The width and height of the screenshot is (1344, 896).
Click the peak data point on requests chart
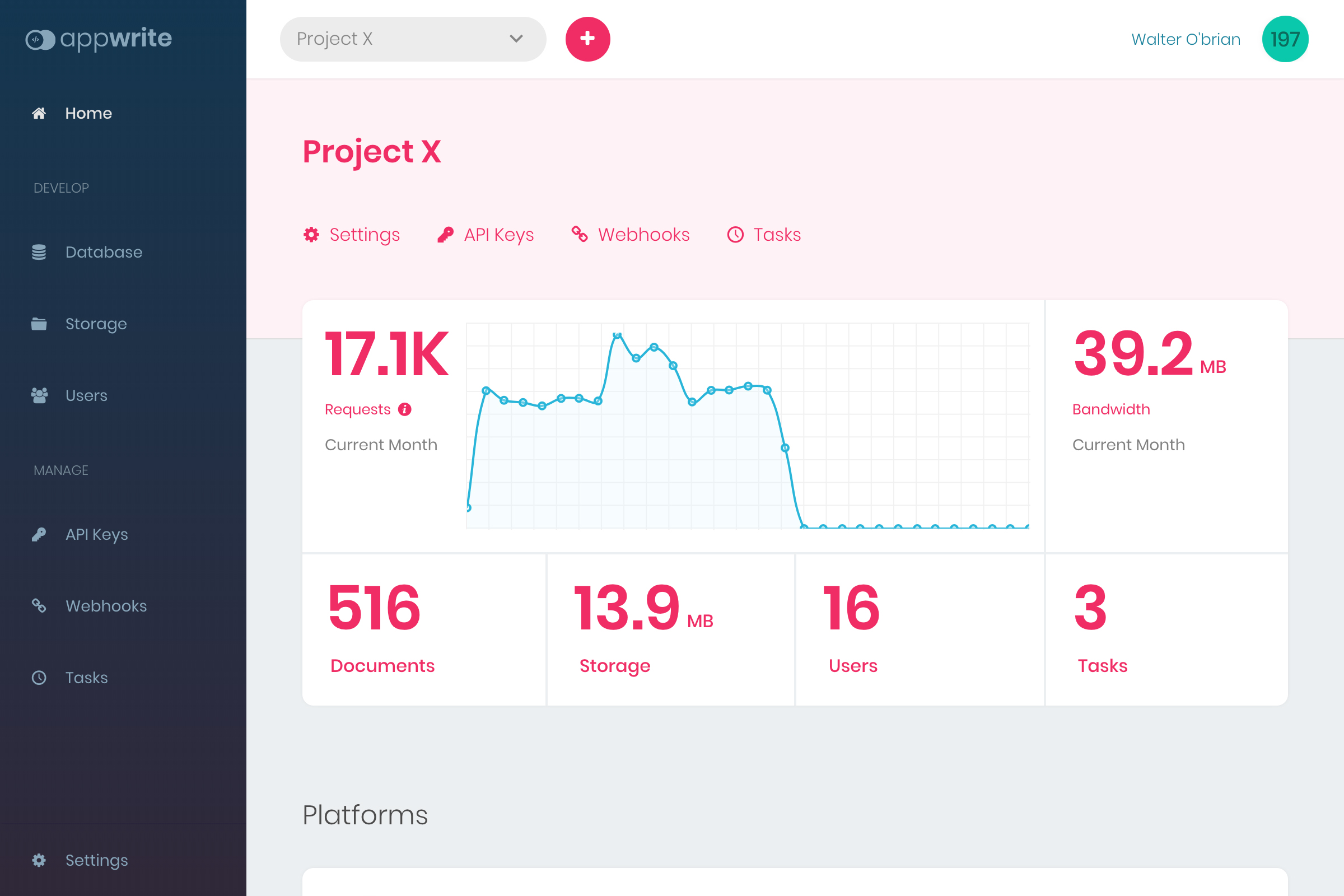[x=617, y=335]
